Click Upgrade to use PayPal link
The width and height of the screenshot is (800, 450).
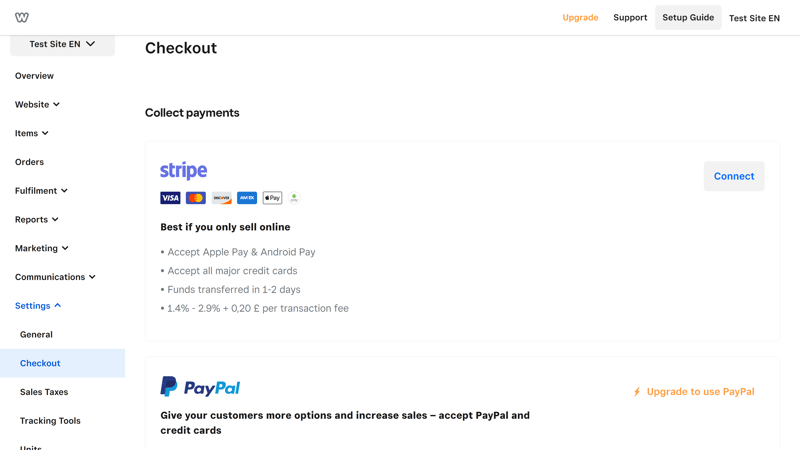[x=694, y=392]
